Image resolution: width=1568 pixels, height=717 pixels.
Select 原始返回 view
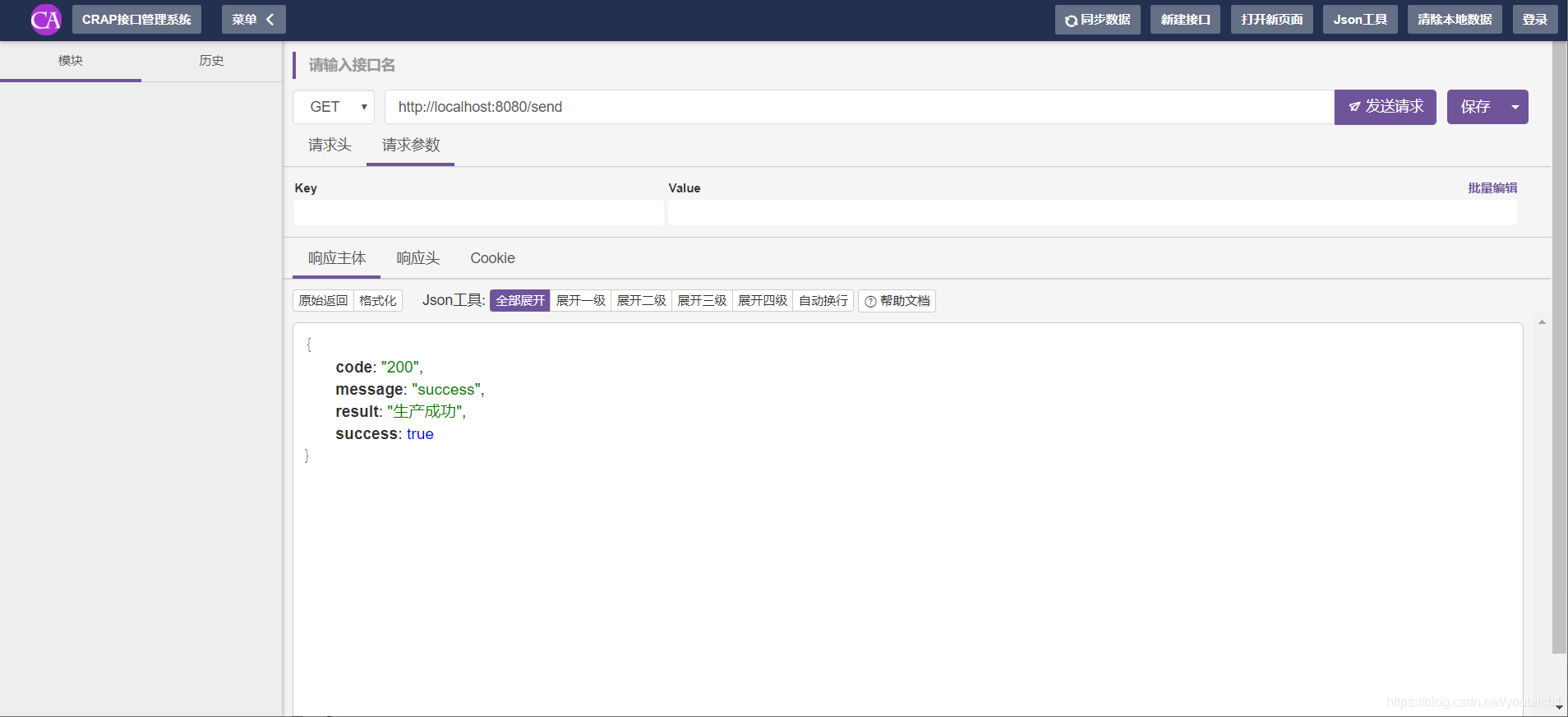[323, 301]
